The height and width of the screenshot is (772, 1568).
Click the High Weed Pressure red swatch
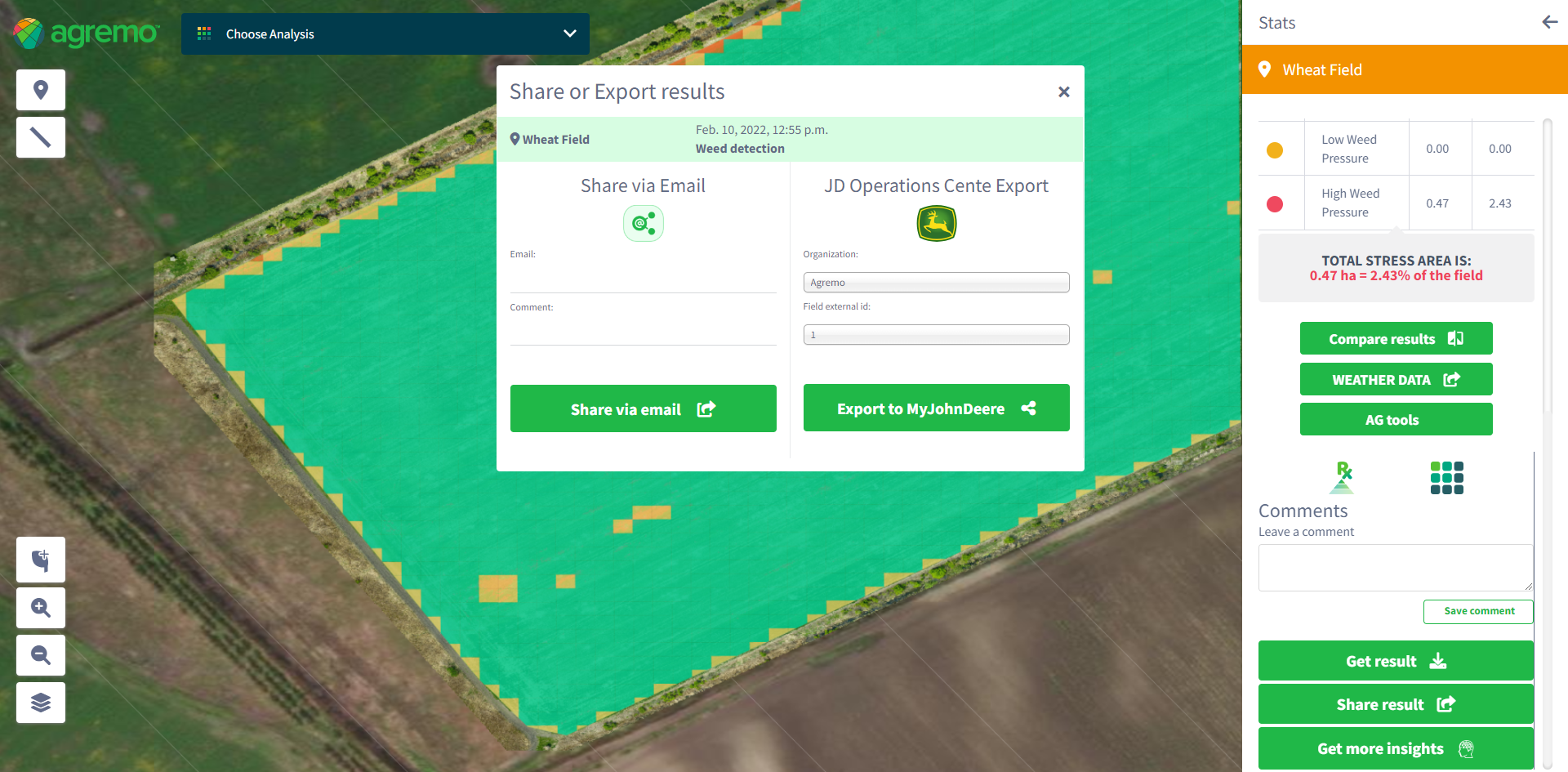(1274, 204)
